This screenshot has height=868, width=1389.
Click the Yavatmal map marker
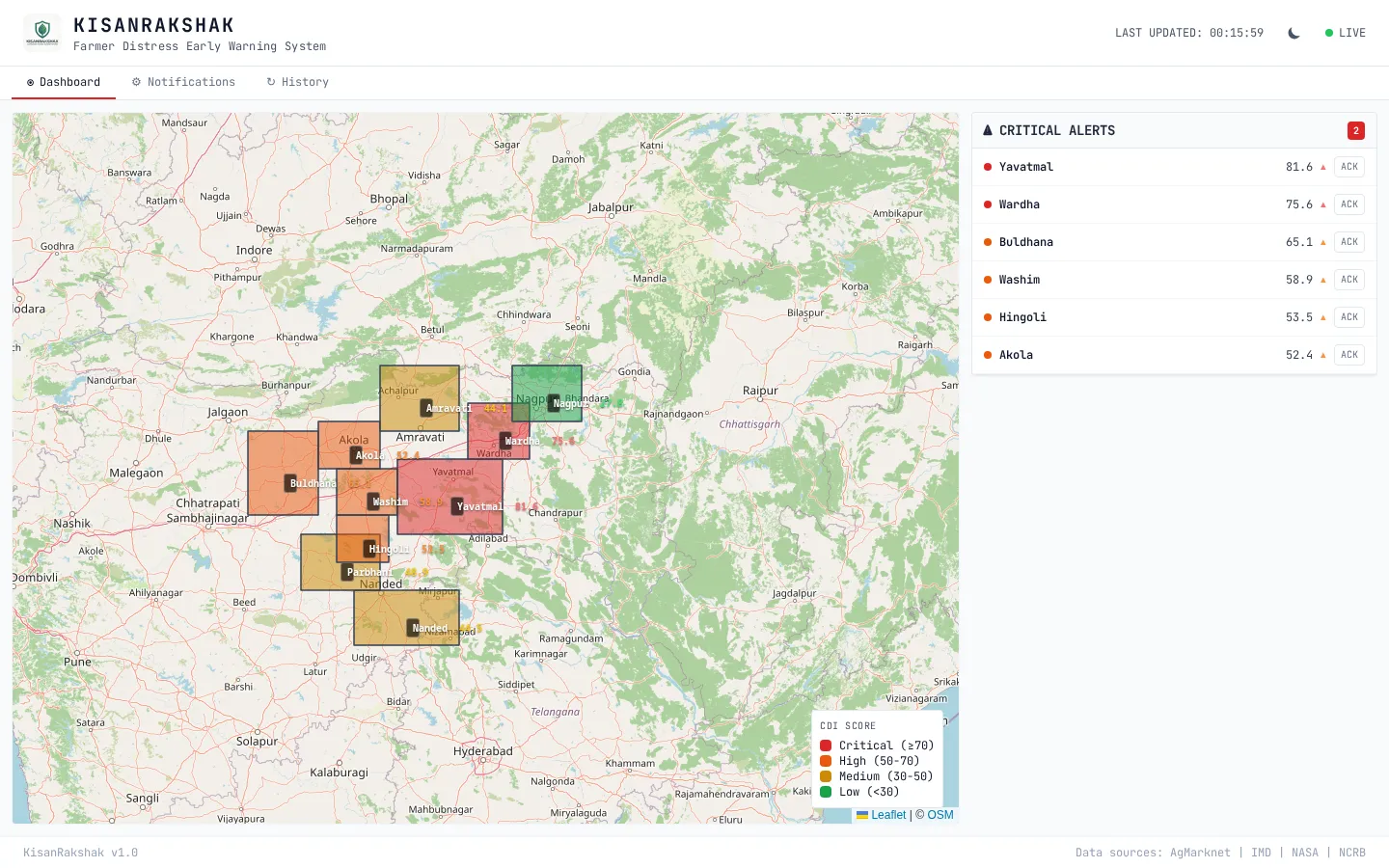[x=458, y=506]
